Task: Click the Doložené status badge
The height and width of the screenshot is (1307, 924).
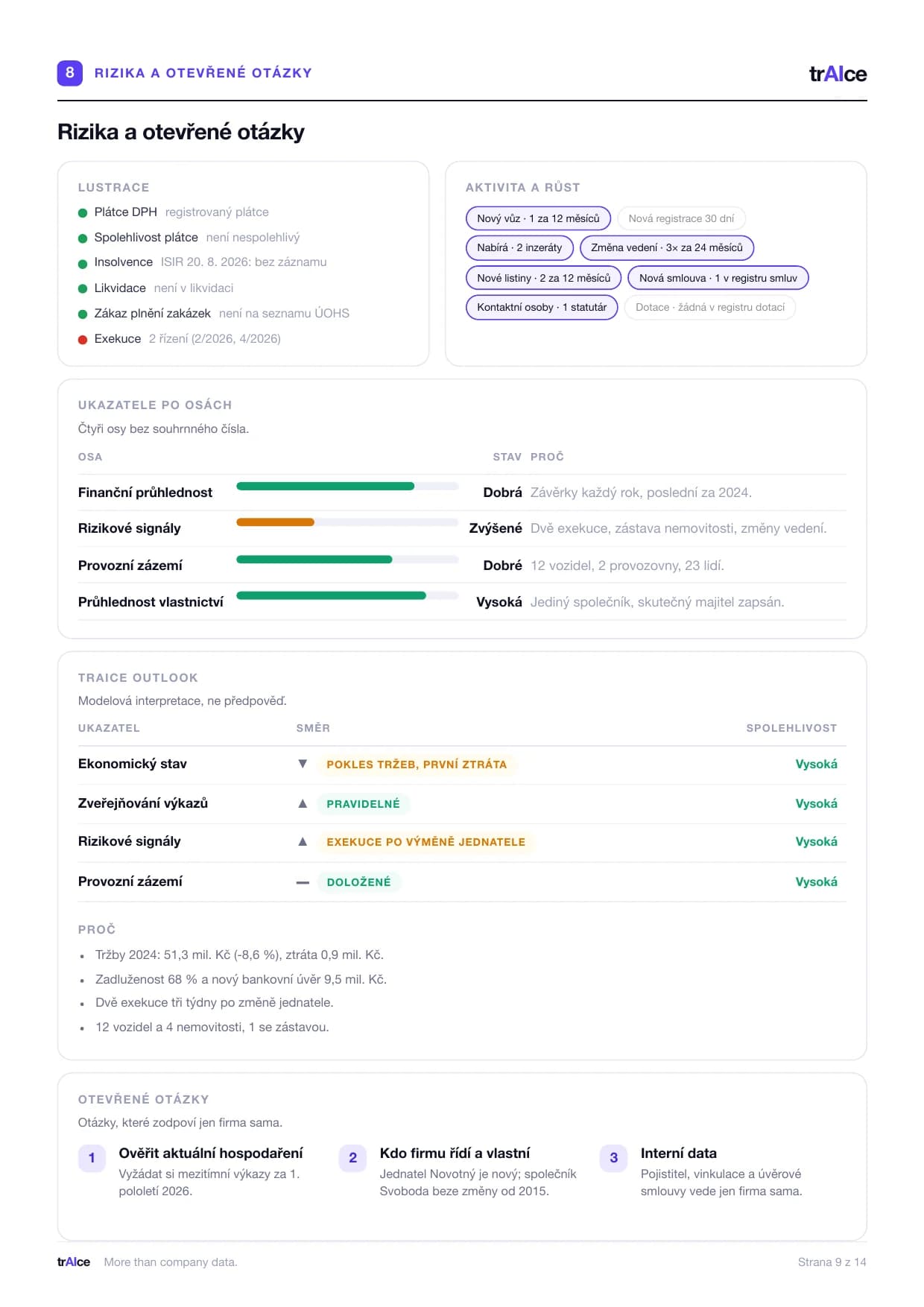Action: [358, 882]
